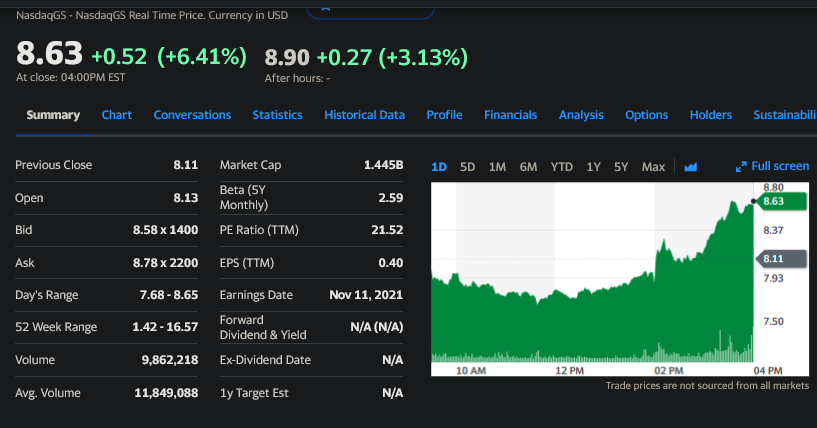
Task: Click the Analysis tab
Action: (x=581, y=115)
